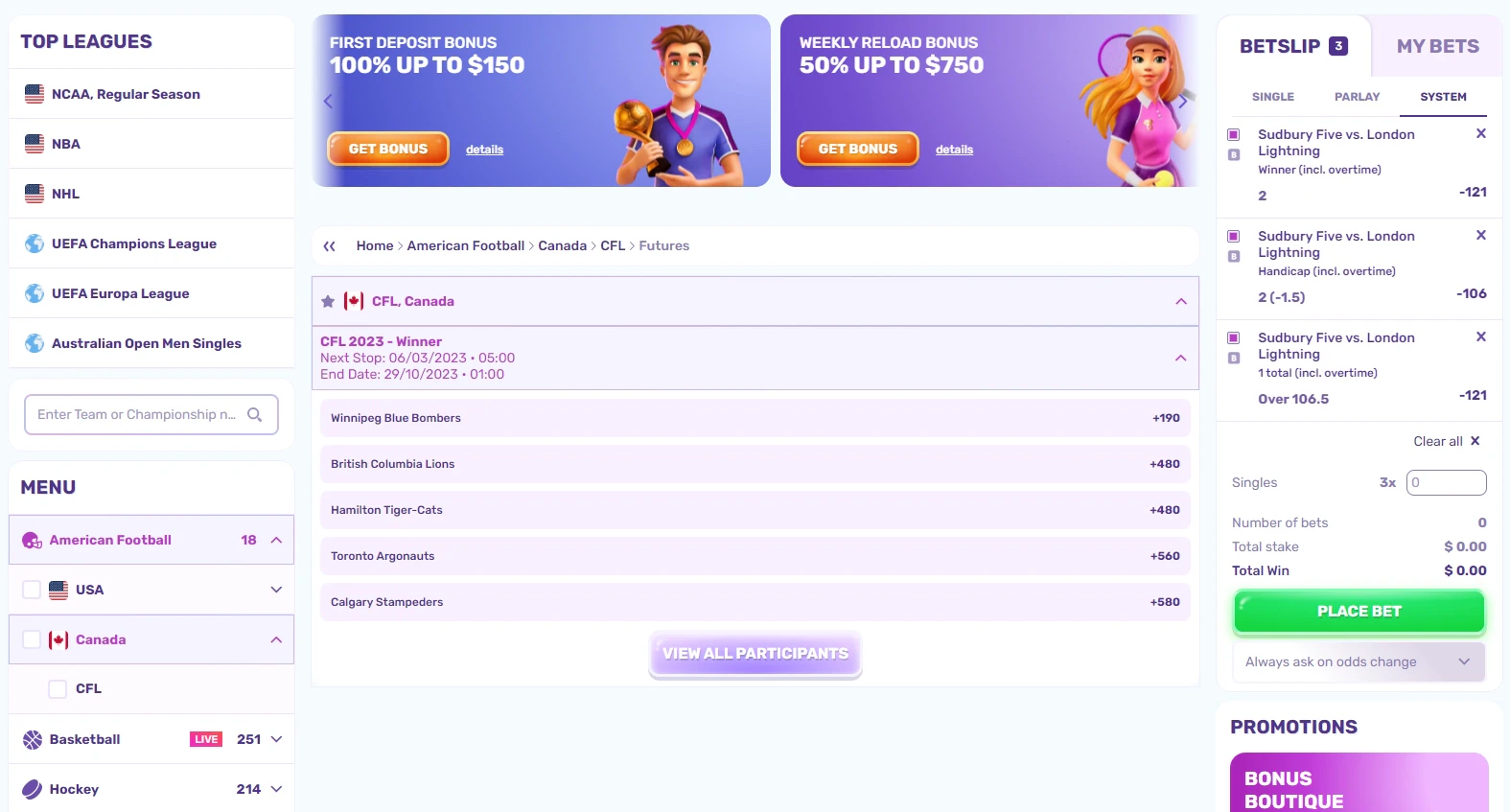Remove the Handicap bet from betslip
The image size is (1510, 812).
click(1480, 235)
